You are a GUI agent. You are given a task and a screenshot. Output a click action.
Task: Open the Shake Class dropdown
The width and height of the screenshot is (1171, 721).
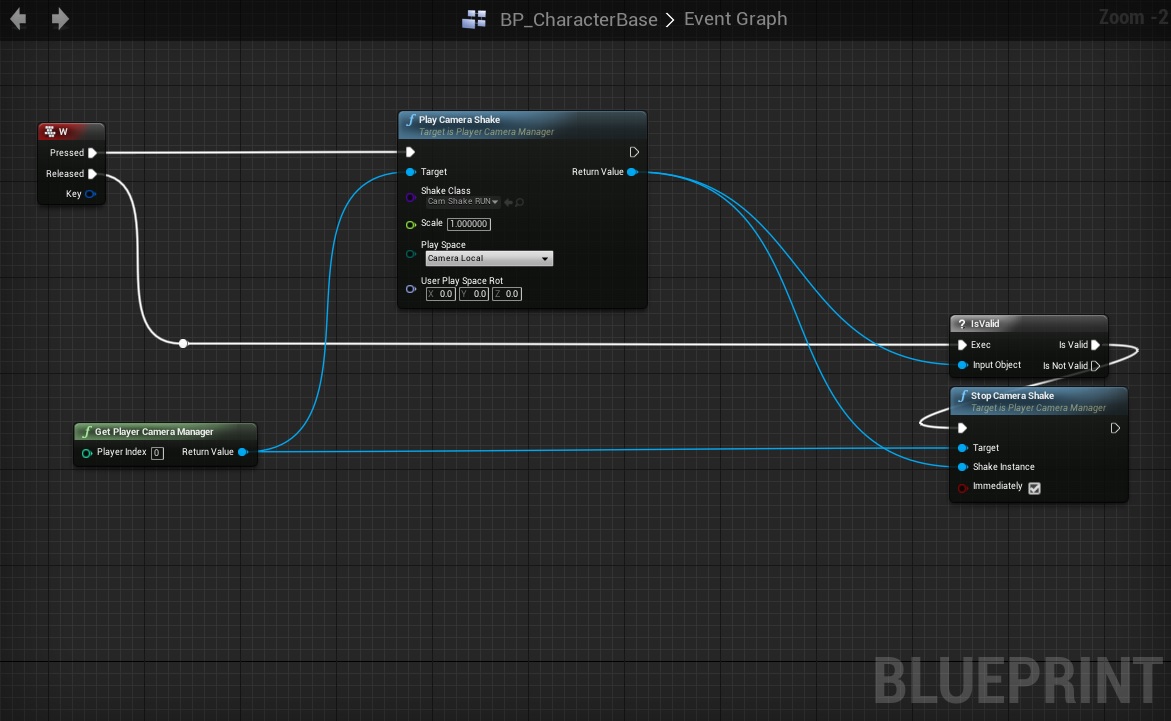click(x=463, y=202)
